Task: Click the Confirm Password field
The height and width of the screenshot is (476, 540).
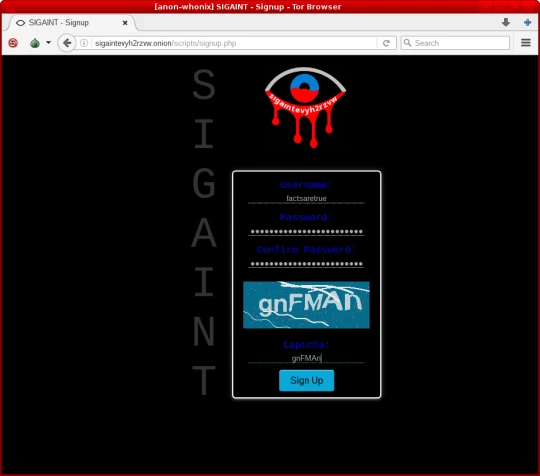Action: (x=306, y=263)
